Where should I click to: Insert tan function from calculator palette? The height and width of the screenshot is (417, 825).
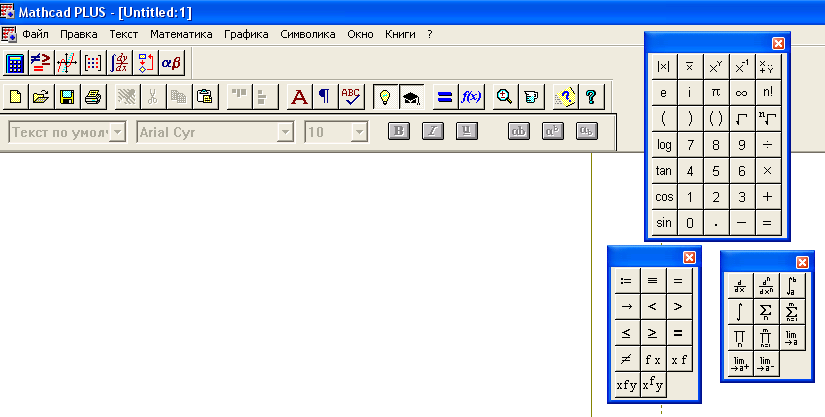tap(664, 170)
